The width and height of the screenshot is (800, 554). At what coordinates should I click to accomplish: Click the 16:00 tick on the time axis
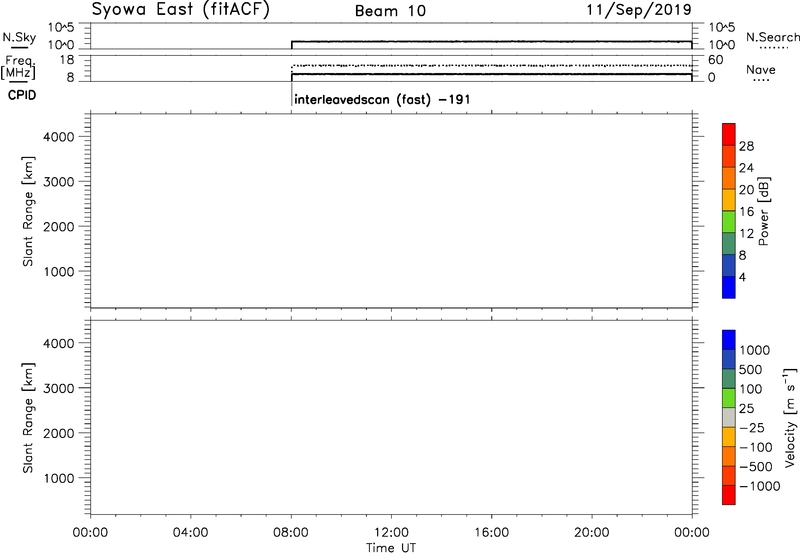(491, 531)
